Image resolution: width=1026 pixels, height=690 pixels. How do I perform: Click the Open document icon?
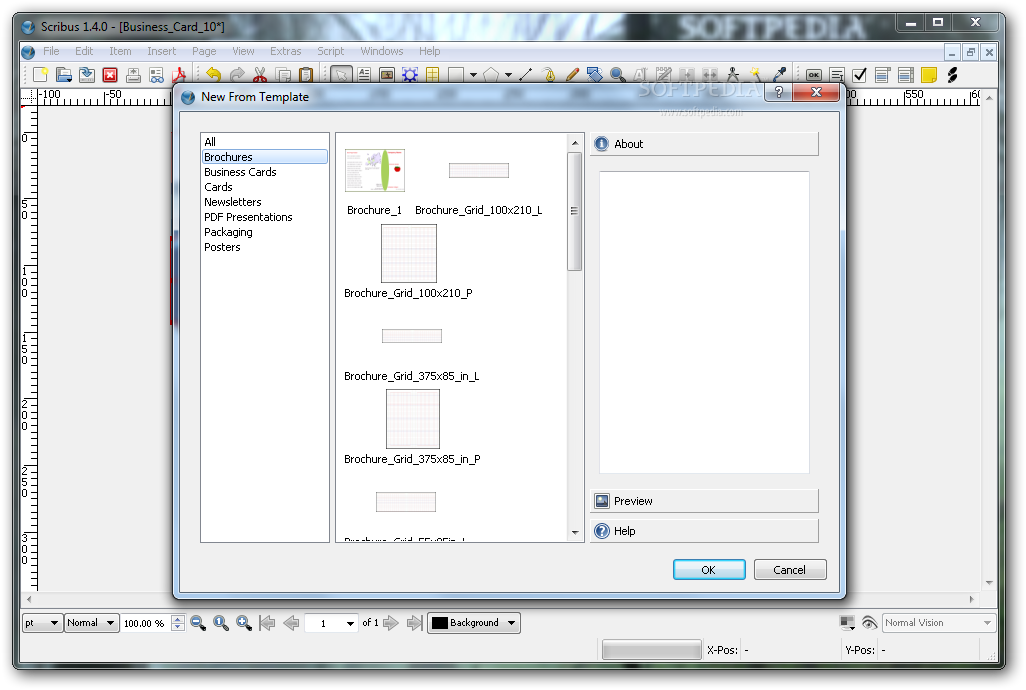[63, 75]
